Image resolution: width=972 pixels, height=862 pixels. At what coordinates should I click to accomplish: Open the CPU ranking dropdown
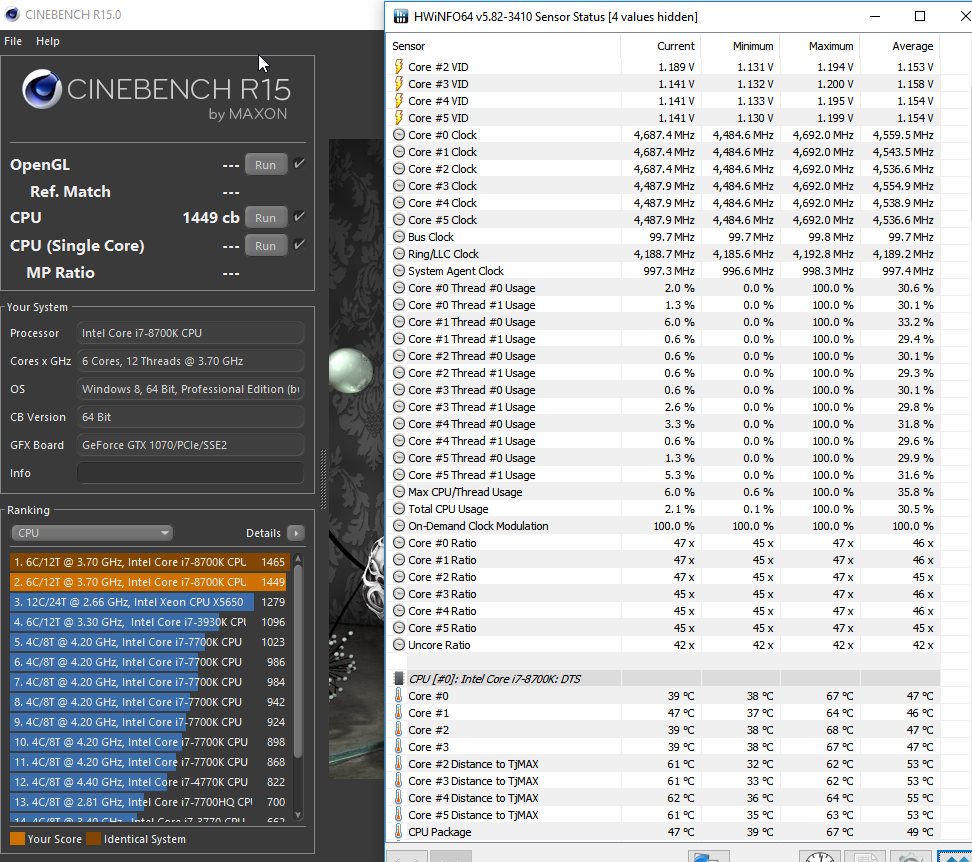(x=92, y=533)
